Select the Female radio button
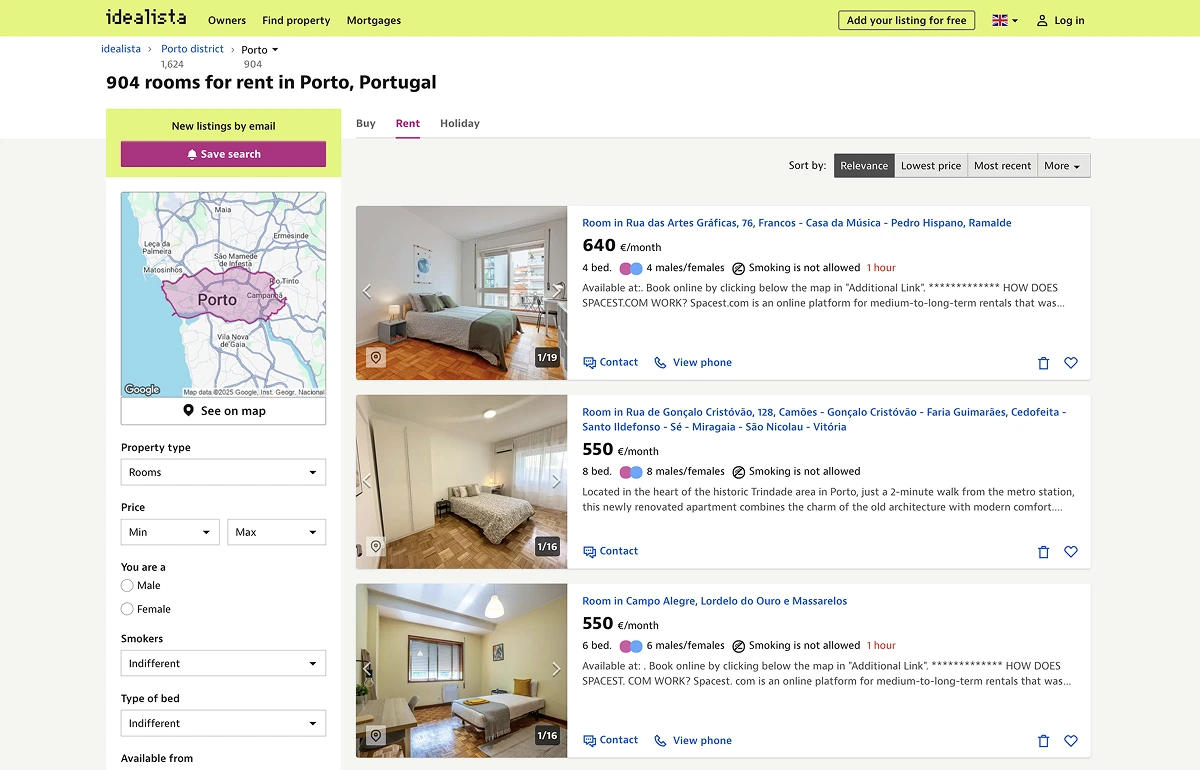1200x770 pixels. [127, 609]
